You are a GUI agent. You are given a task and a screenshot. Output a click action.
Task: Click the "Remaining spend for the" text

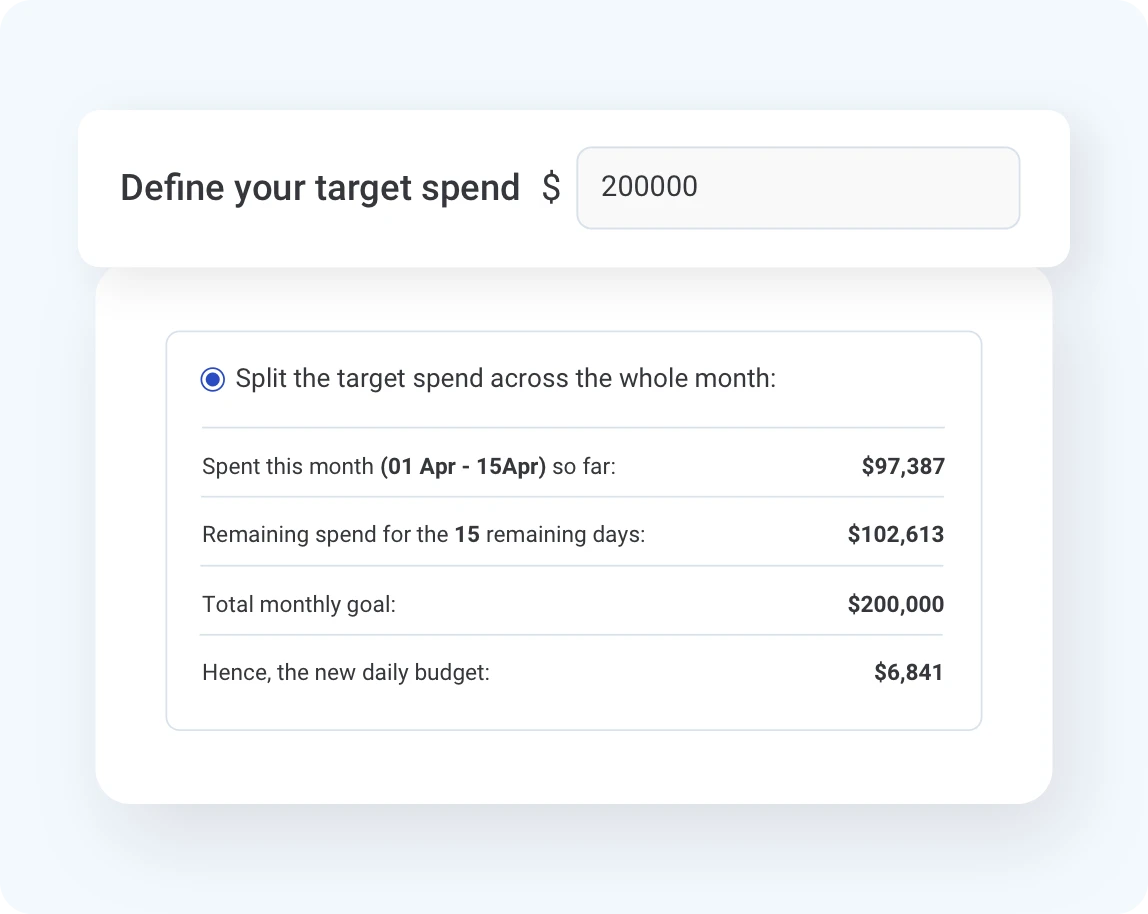324,535
